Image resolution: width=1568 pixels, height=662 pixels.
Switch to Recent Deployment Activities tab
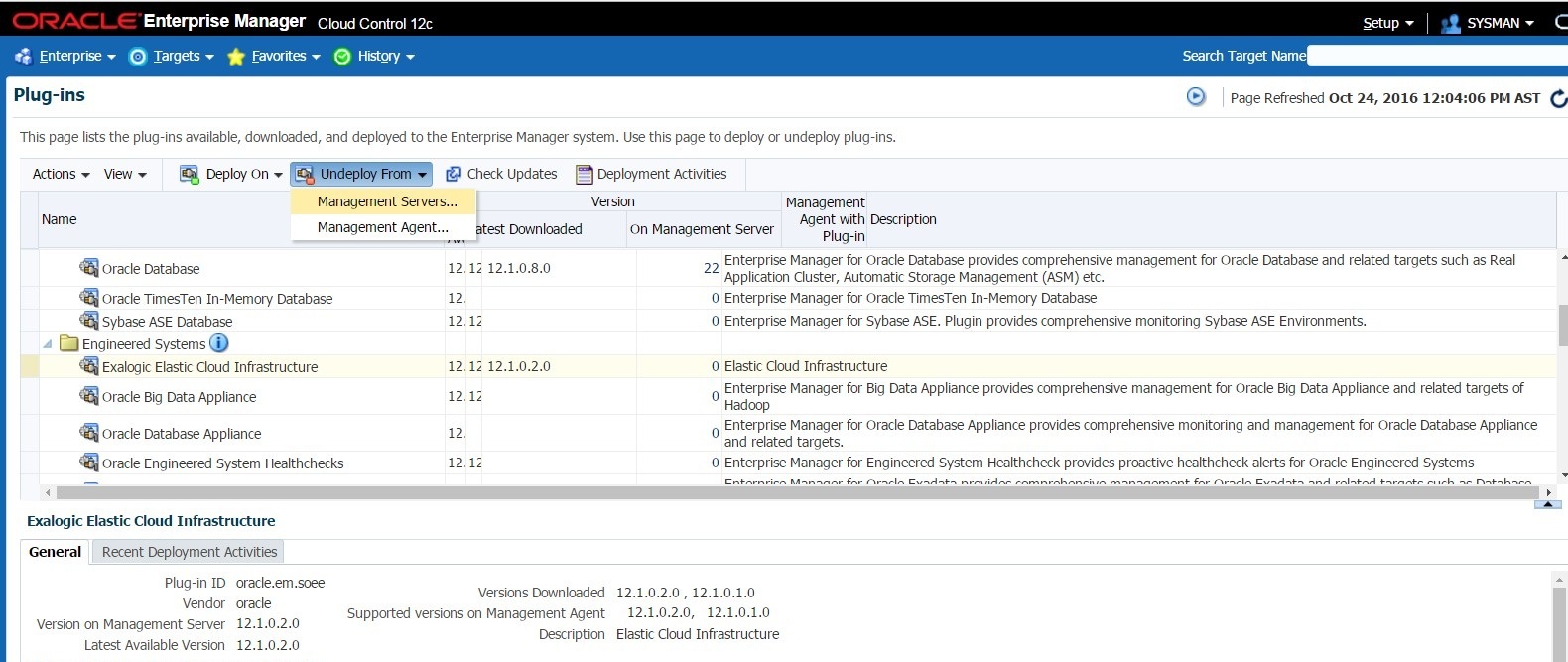(x=190, y=552)
